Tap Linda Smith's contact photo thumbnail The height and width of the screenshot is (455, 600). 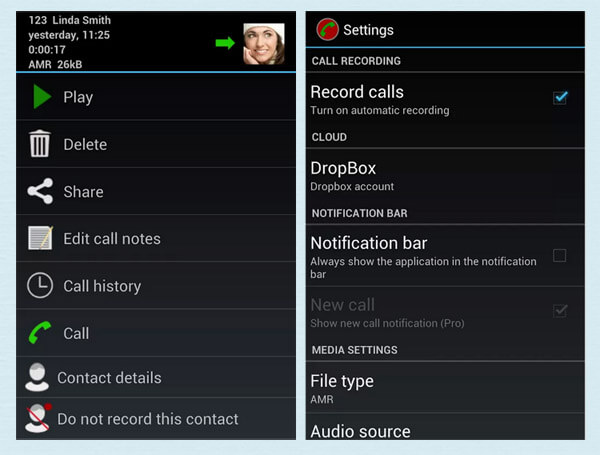pyautogui.click(x=264, y=43)
